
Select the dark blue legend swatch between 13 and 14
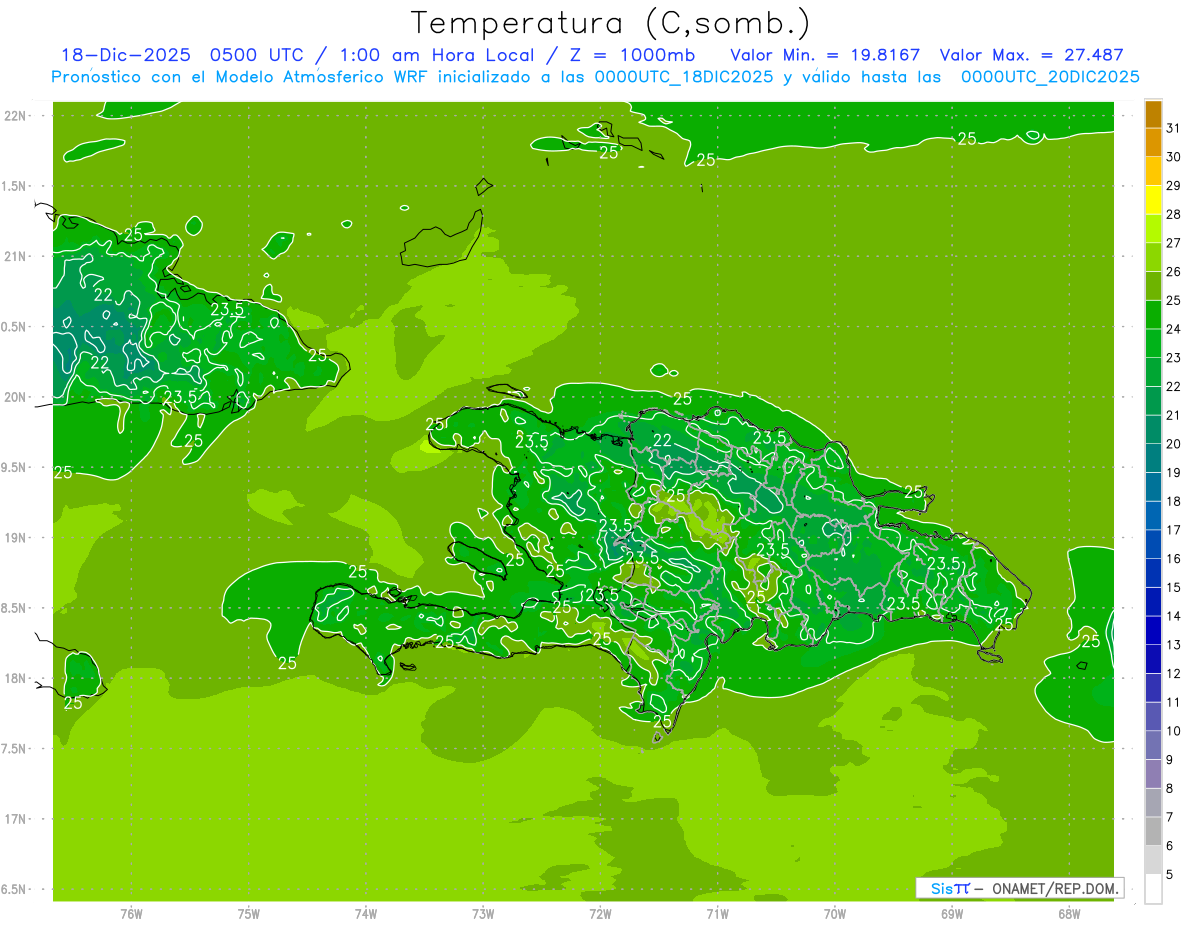pos(1153,631)
